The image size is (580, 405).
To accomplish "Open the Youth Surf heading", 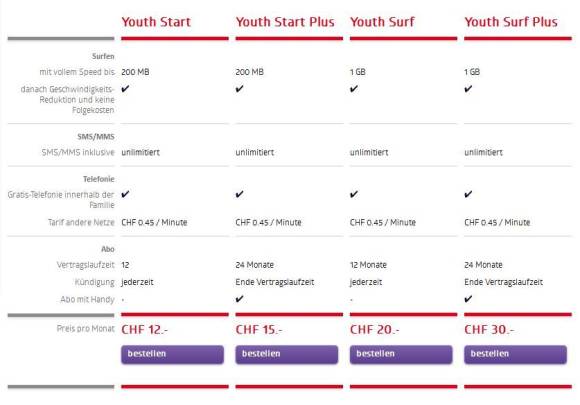I will [382, 22].
